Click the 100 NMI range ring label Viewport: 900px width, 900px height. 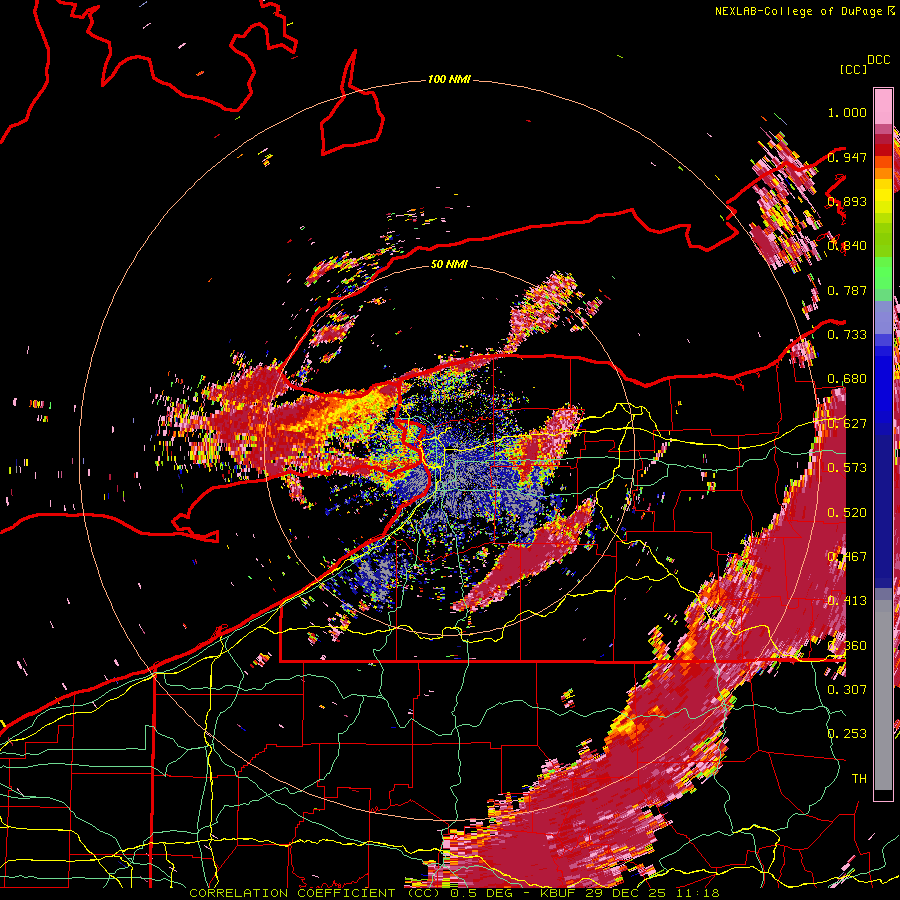click(449, 79)
